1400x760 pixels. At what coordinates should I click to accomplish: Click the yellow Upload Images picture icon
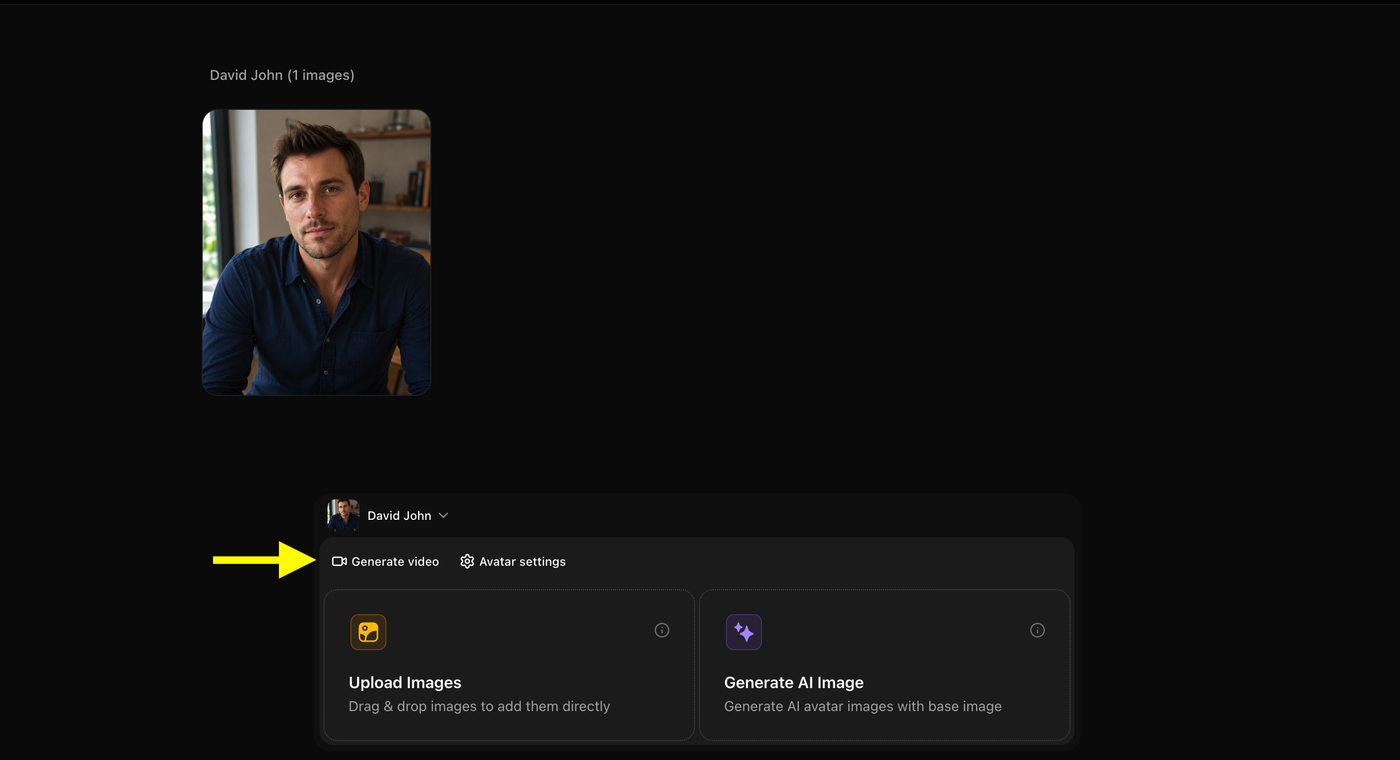coord(368,632)
